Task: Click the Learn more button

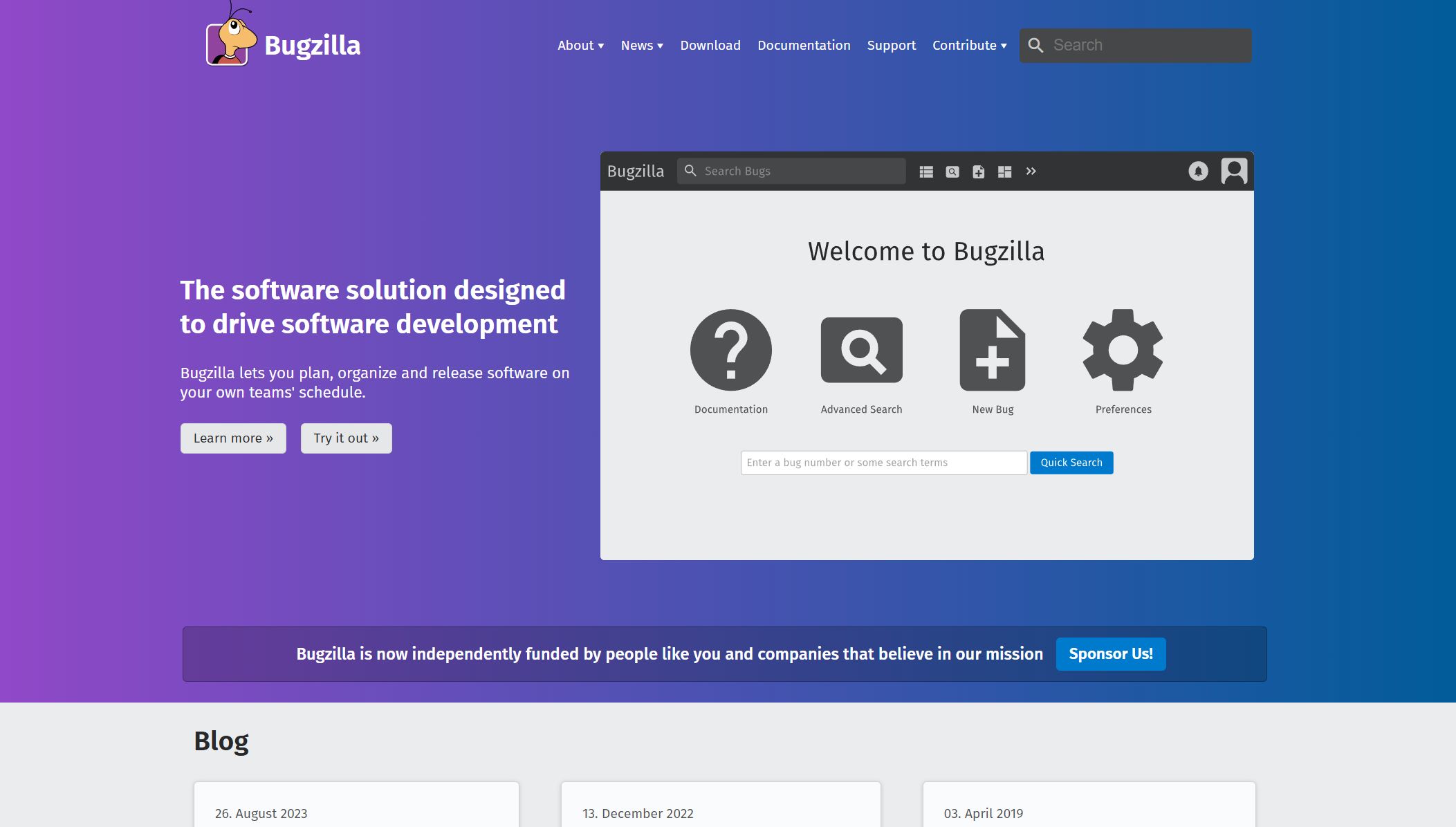Action: (233, 438)
